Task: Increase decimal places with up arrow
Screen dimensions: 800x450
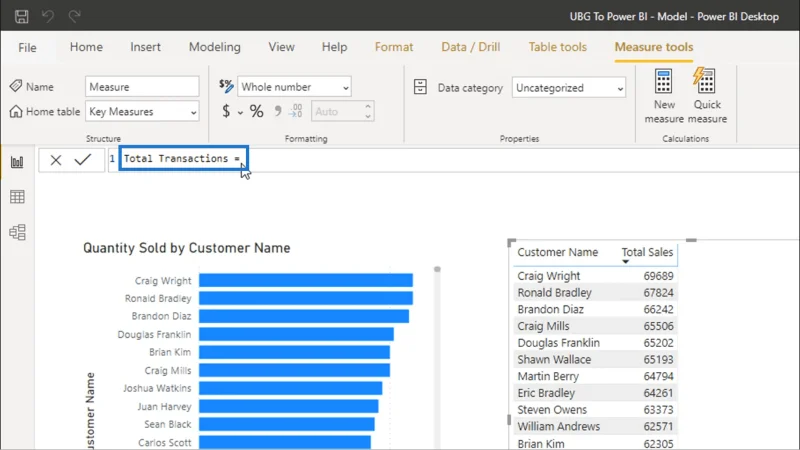Action: pyautogui.click(x=368, y=106)
